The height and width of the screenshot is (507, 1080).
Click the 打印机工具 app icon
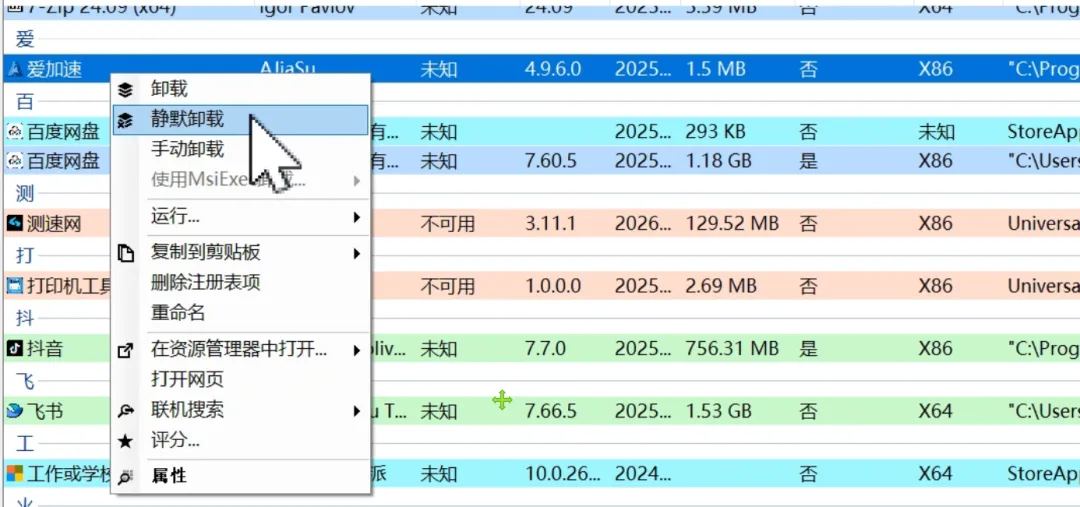tap(14, 285)
